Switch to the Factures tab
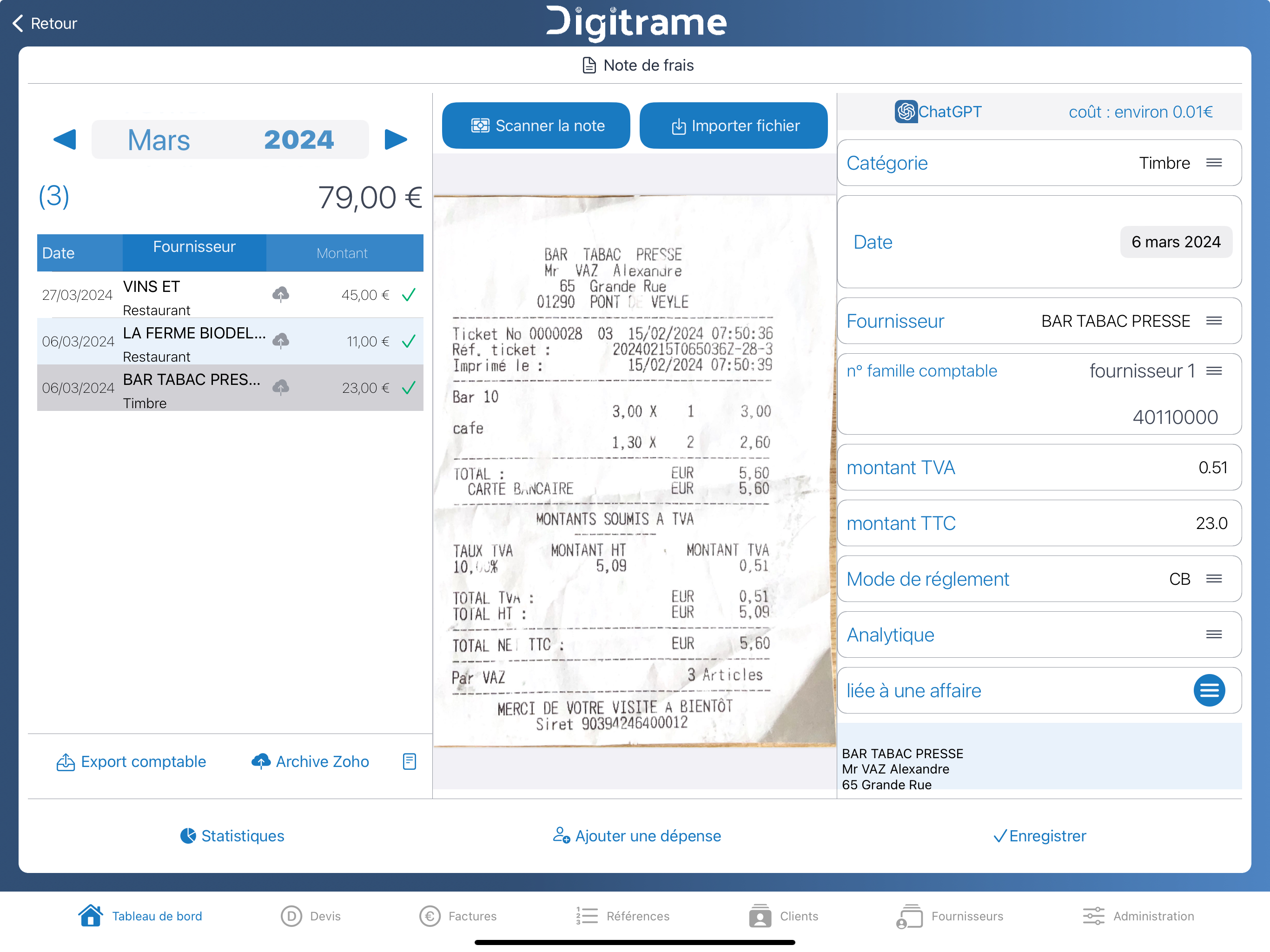 point(457,916)
